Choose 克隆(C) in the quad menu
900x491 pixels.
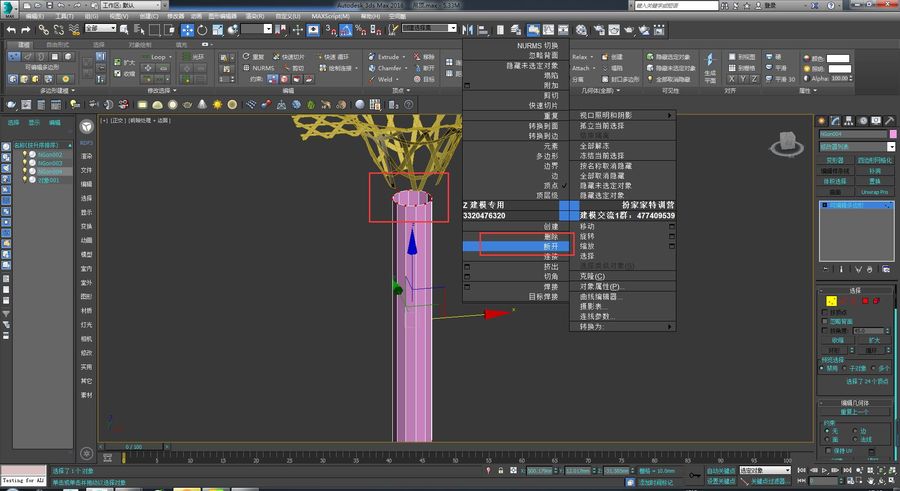(x=623, y=276)
